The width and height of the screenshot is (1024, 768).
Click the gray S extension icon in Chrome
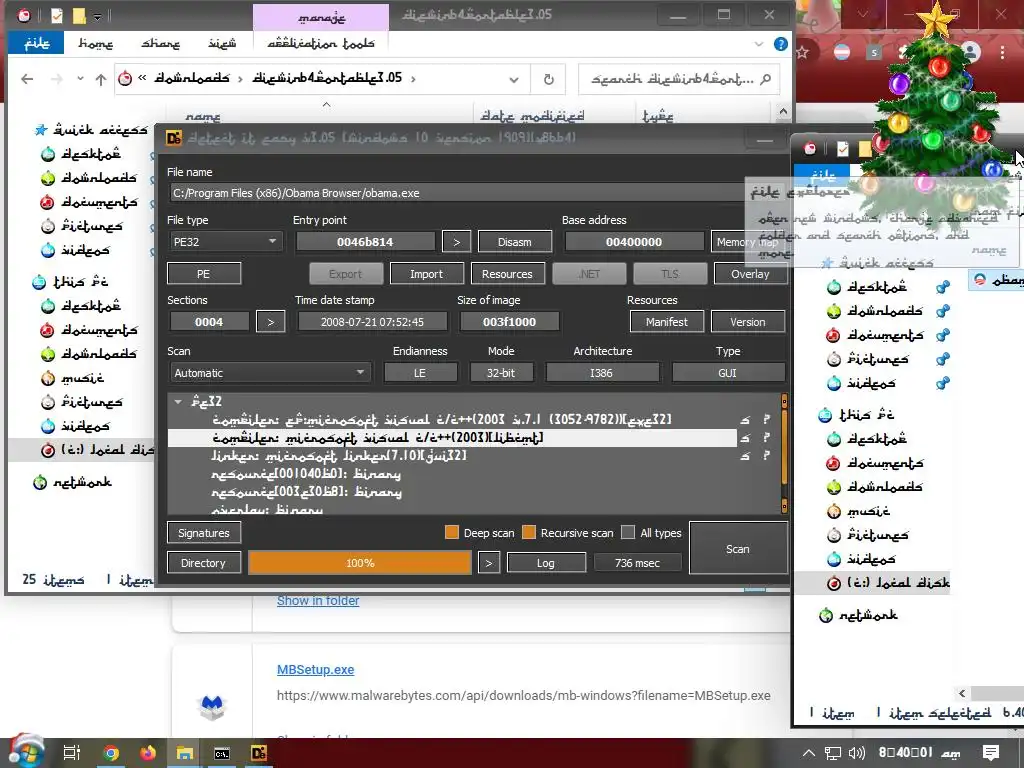click(874, 52)
